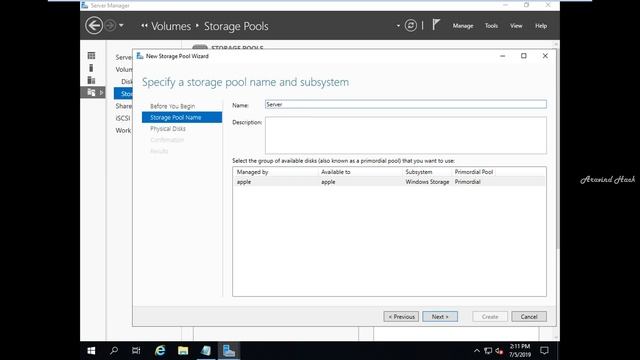This screenshot has height=360, width=640.
Task: Click the Cancel button in the wizard
Action: pyautogui.click(x=529, y=317)
